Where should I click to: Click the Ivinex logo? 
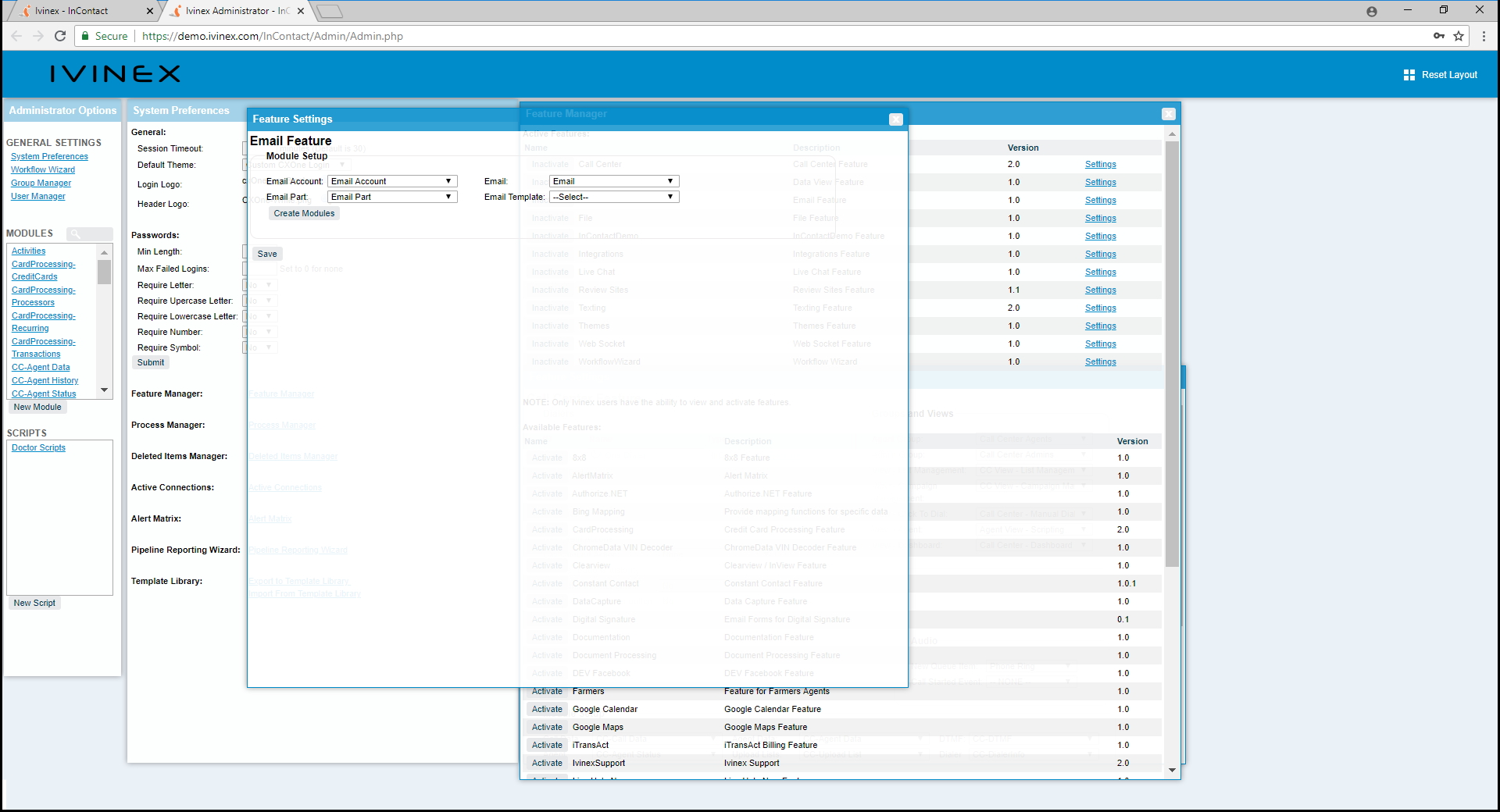pos(116,74)
